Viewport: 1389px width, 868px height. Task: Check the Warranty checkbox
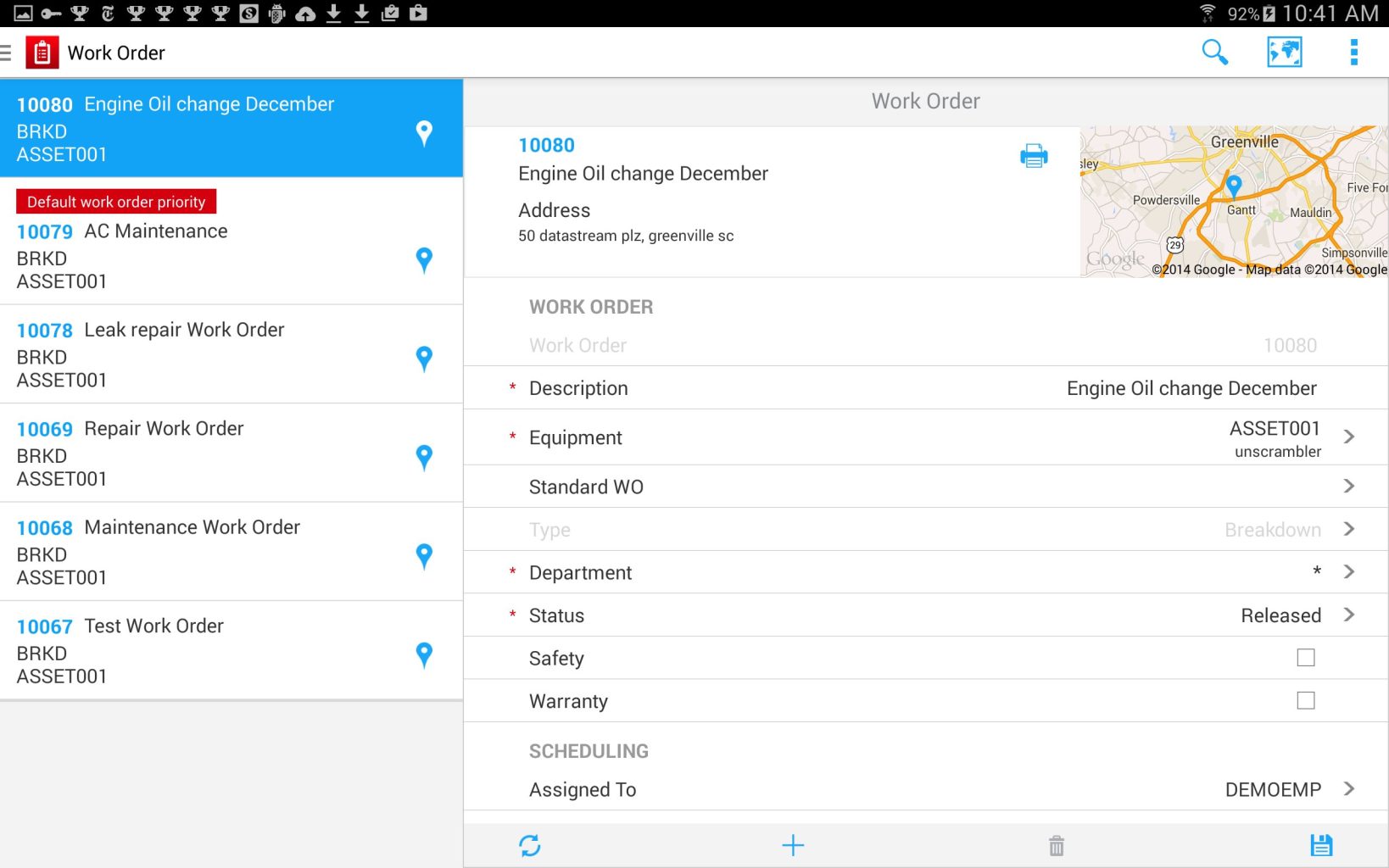coord(1305,701)
